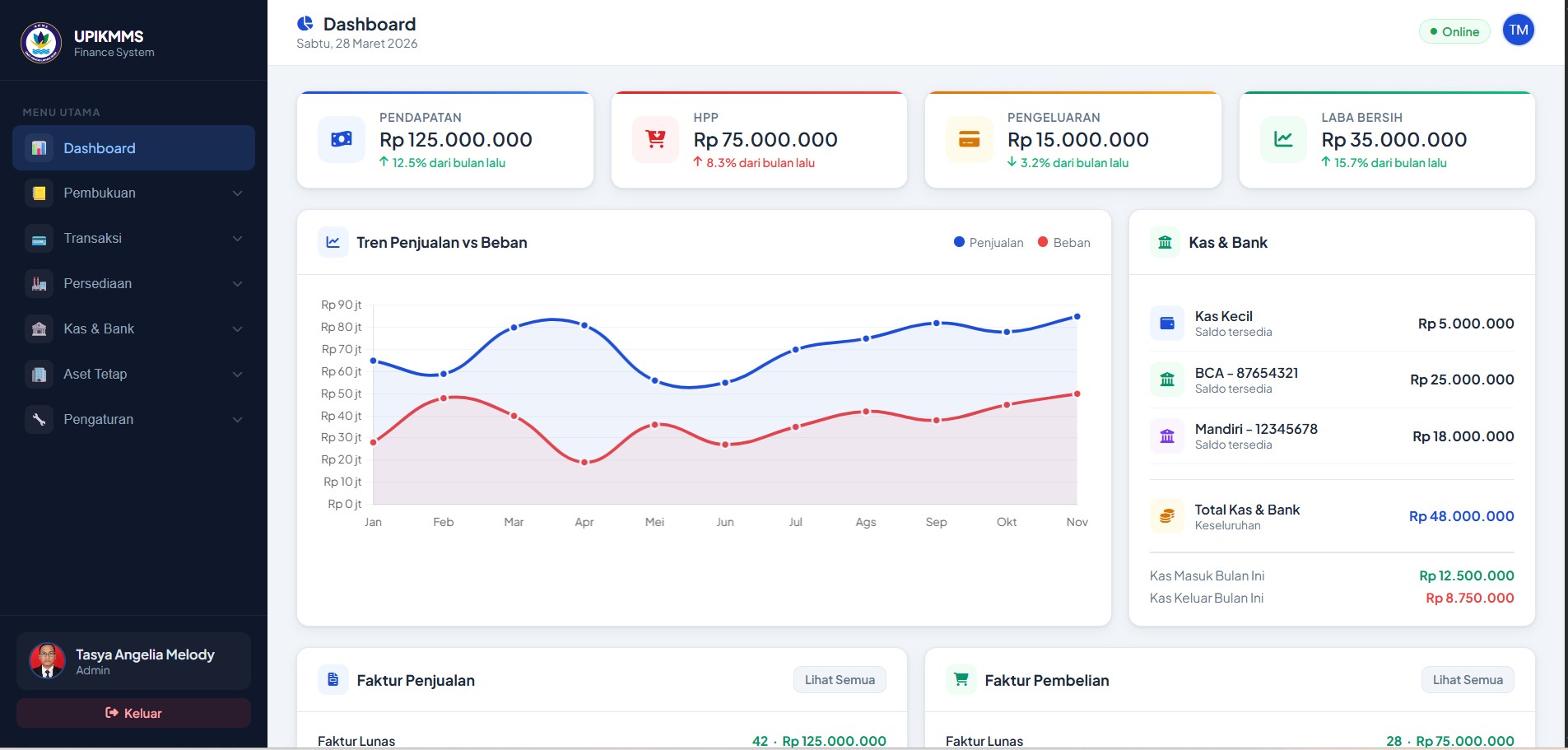Toggle the Penjualan series in chart legend
This screenshot has width=1568, height=750.
tap(989, 243)
